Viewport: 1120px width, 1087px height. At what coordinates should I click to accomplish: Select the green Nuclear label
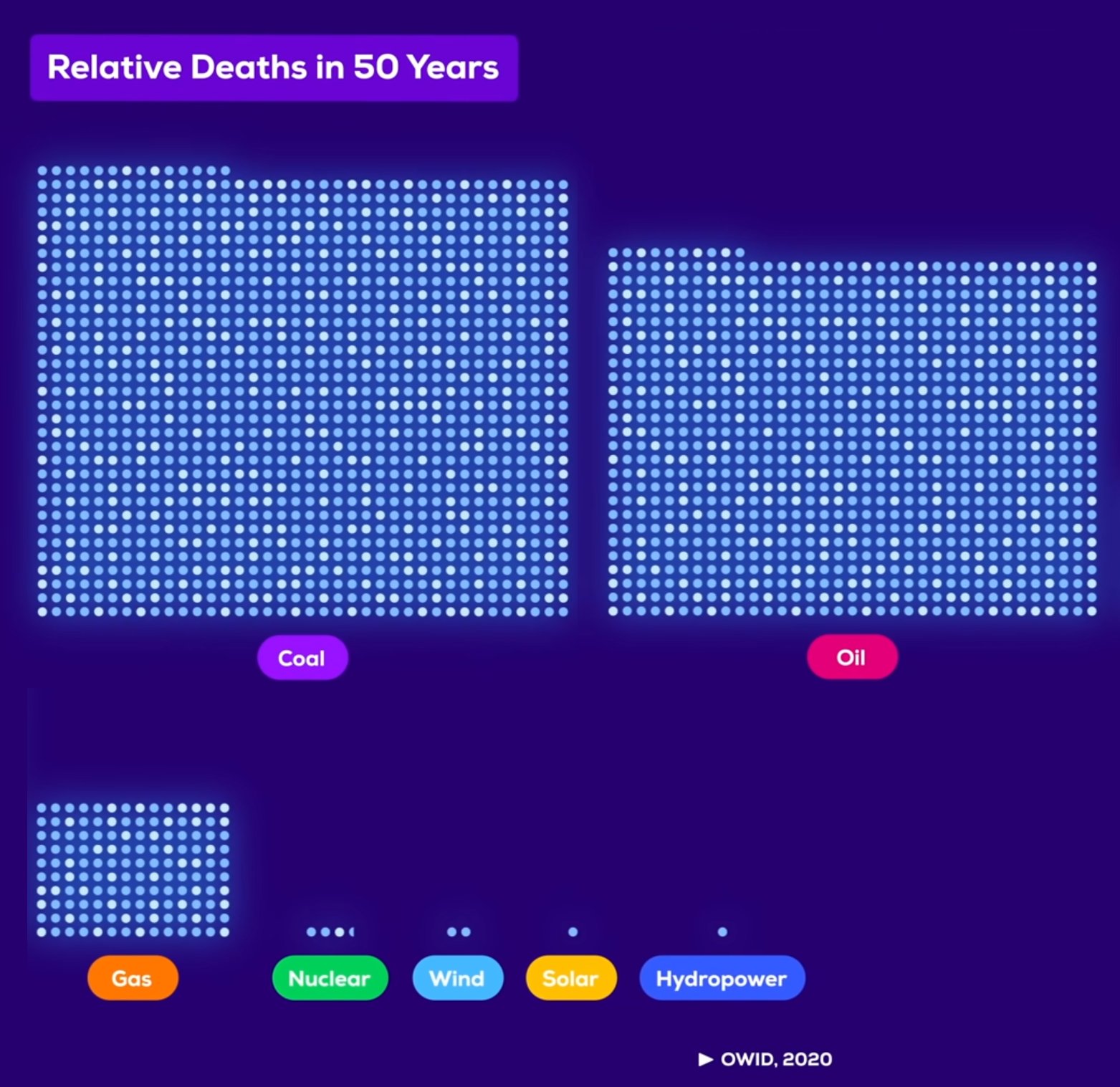click(330, 977)
